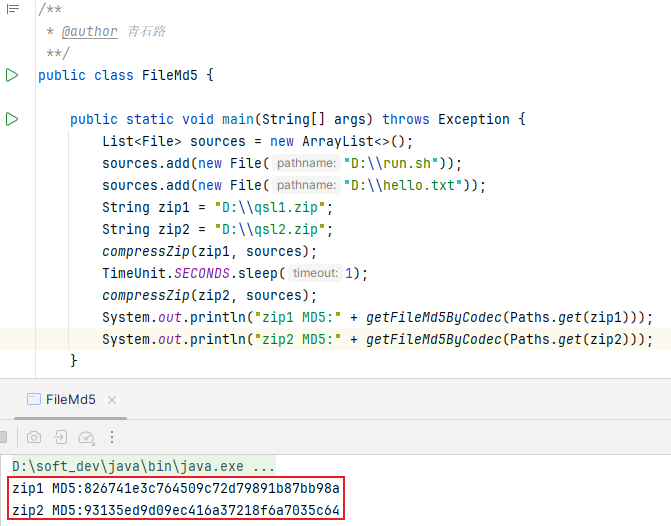Close the FileMd5 run tab
This screenshot has height=526, width=671.
point(110,399)
